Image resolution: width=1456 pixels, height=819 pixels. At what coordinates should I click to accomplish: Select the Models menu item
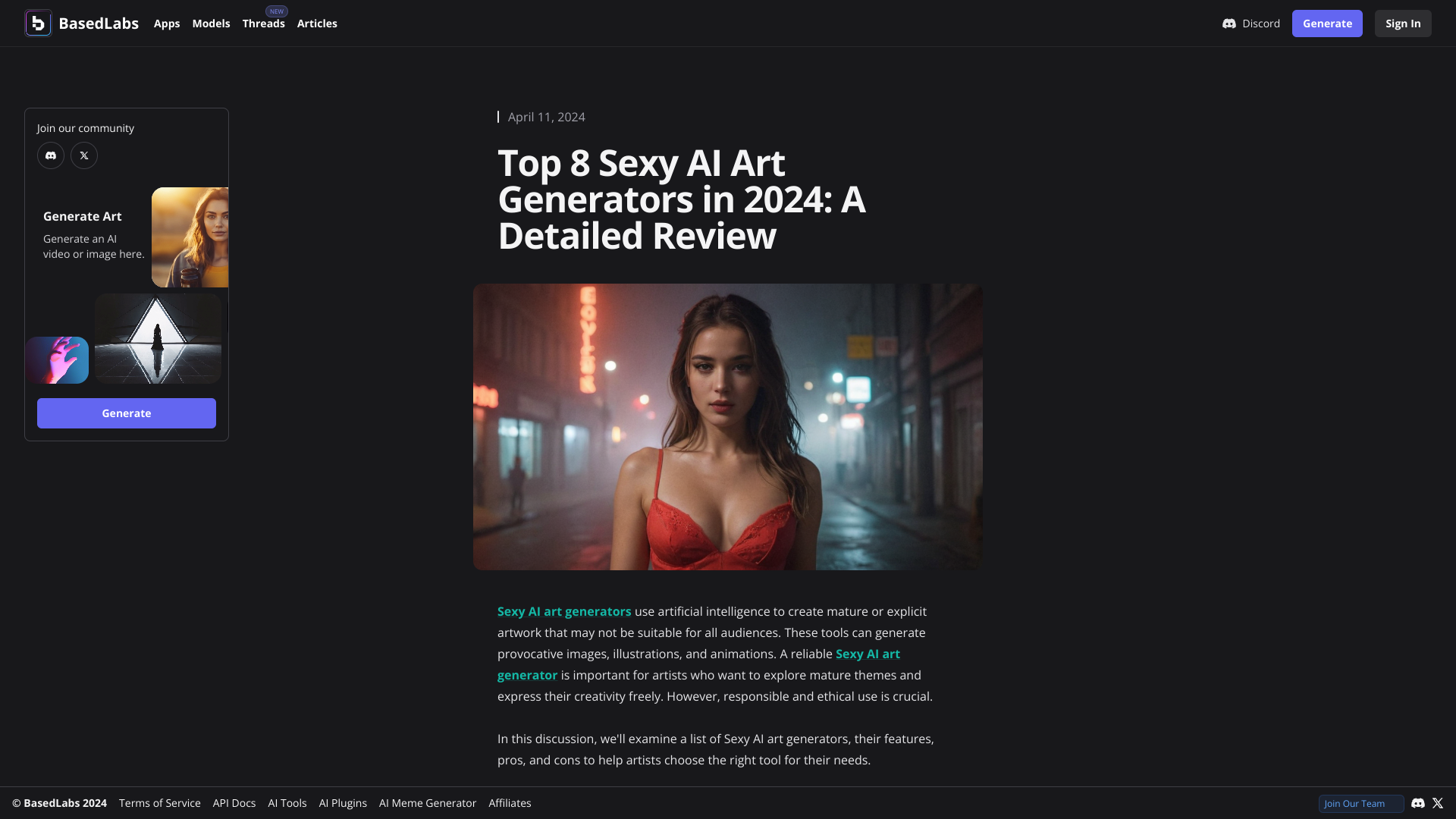pyautogui.click(x=211, y=23)
